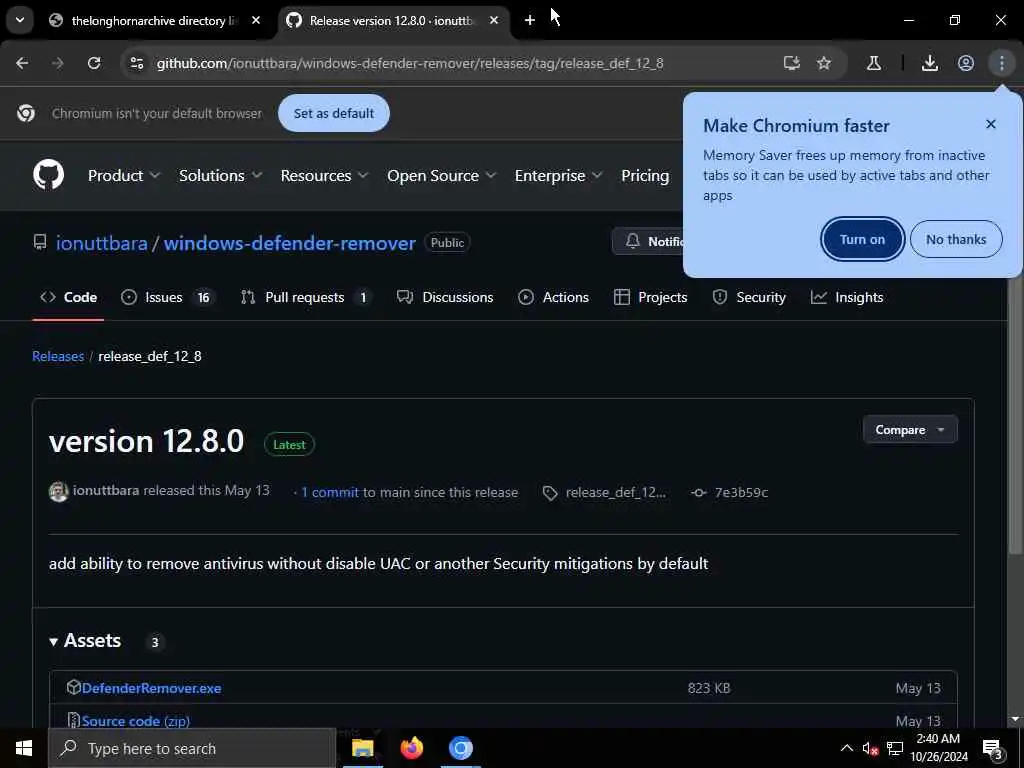The height and width of the screenshot is (768, 1024).
Task: Turn on Memory Saver
Action: click(862, 239)
